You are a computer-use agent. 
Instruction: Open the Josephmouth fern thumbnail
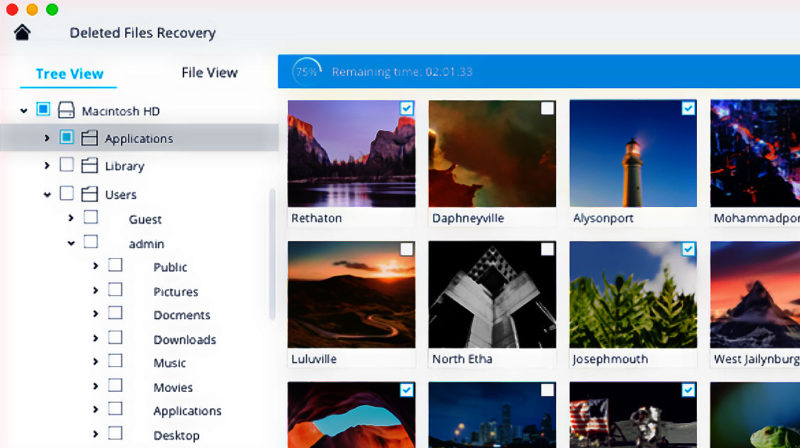point(633,294)
